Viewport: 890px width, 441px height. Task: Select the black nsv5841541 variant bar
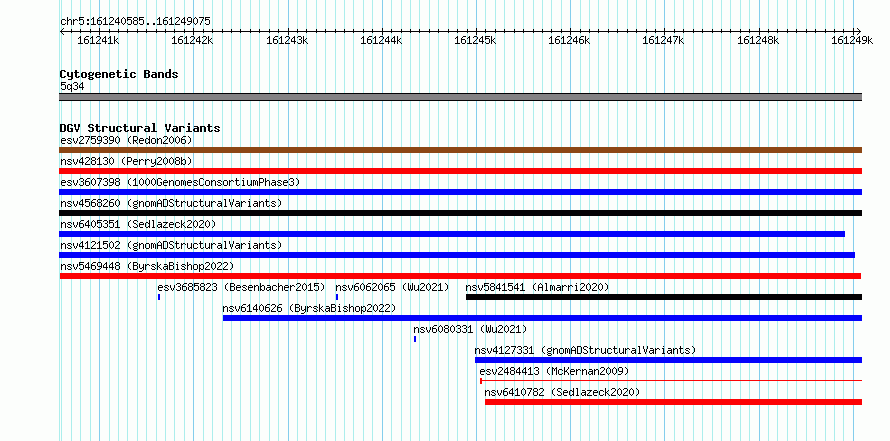pos(664,297)
